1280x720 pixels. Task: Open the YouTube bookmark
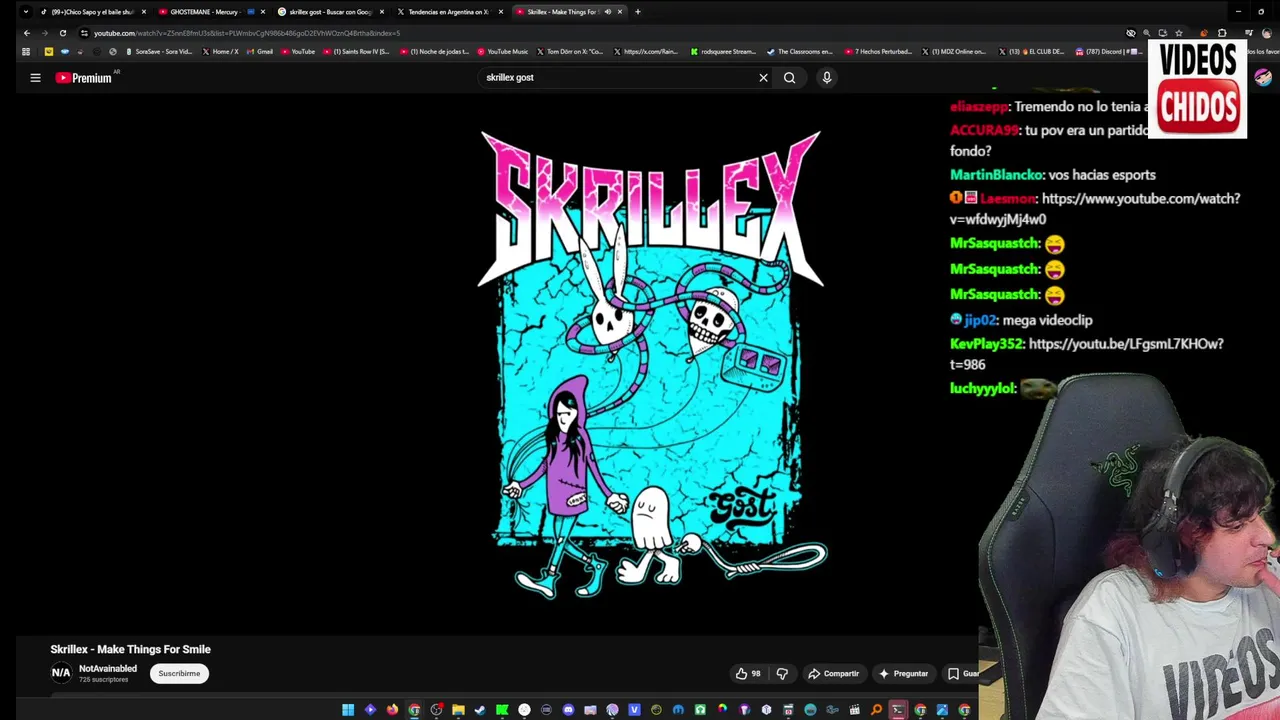pos(298,51)
